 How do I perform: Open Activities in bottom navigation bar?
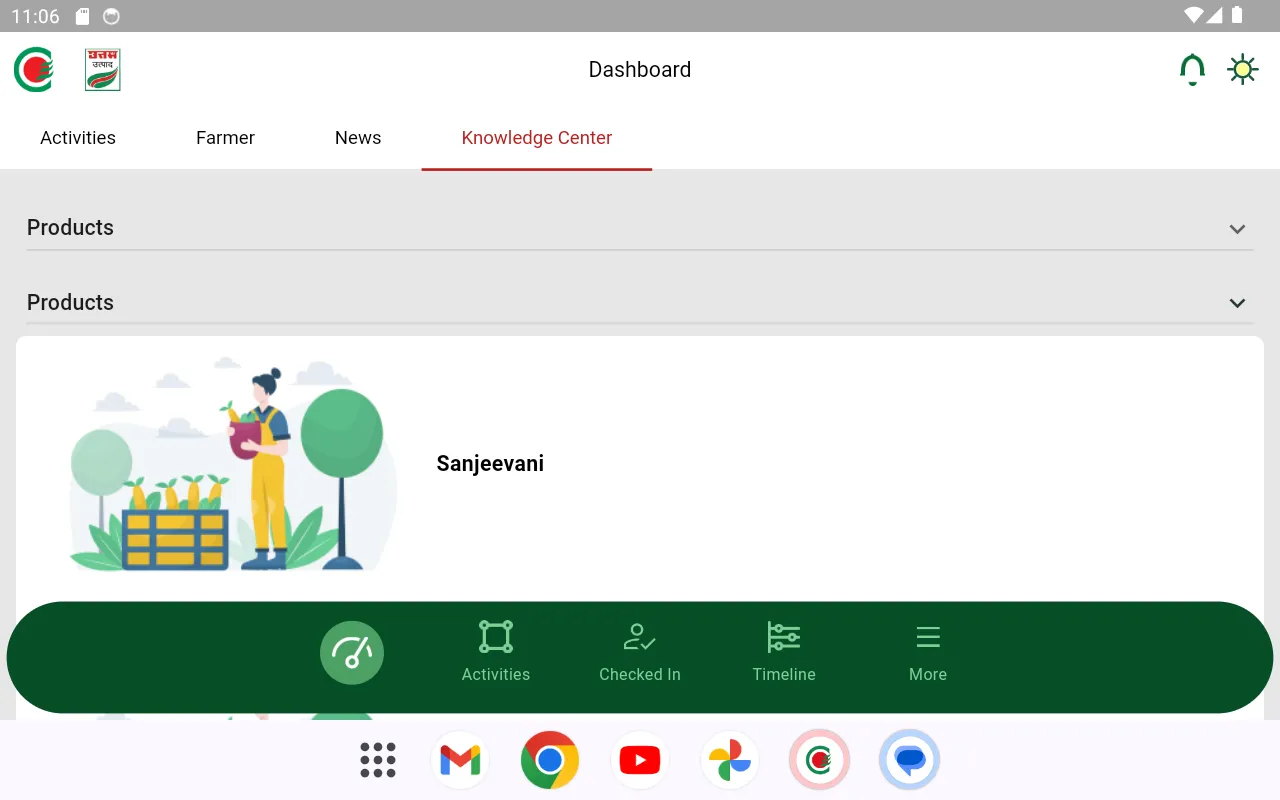coord(496,652)
